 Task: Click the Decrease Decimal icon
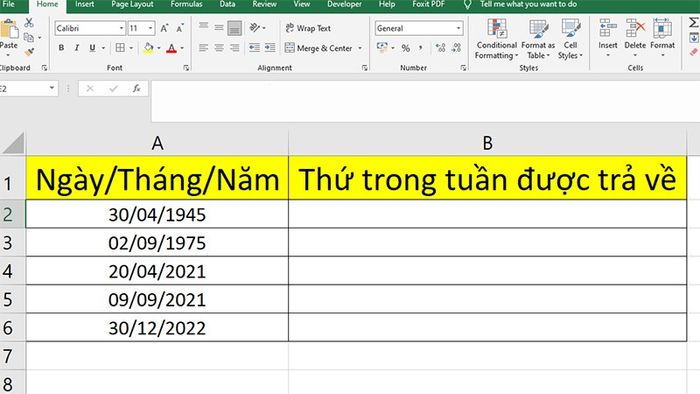(x=456, y=48)
